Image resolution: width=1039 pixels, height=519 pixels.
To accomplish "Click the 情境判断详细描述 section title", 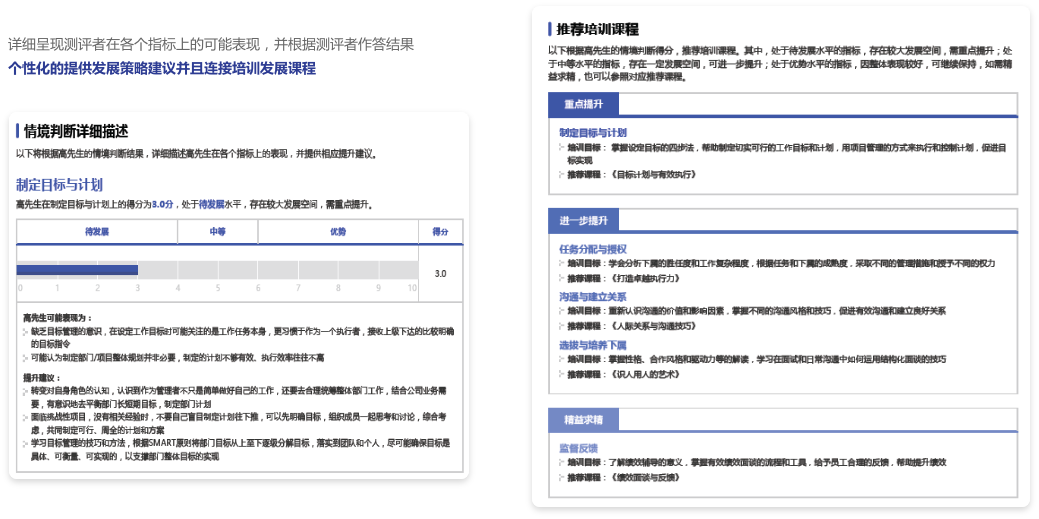I will tap(76, 131).
